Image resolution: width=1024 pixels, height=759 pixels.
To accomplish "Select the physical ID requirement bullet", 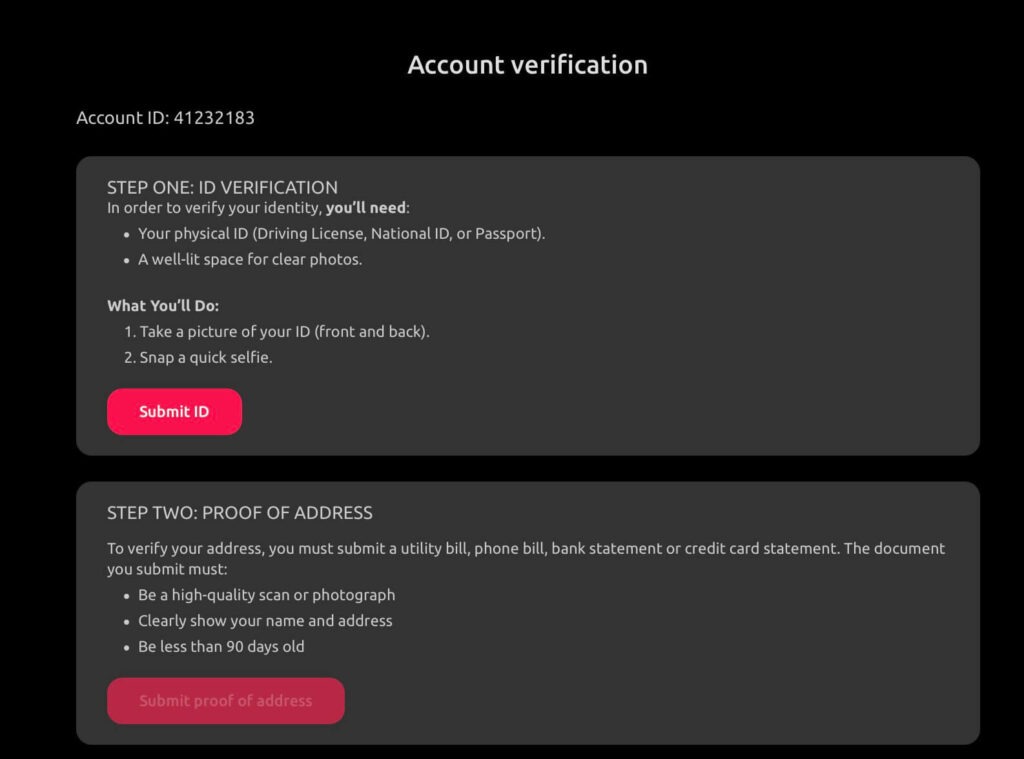I will (x=342, y=234).
